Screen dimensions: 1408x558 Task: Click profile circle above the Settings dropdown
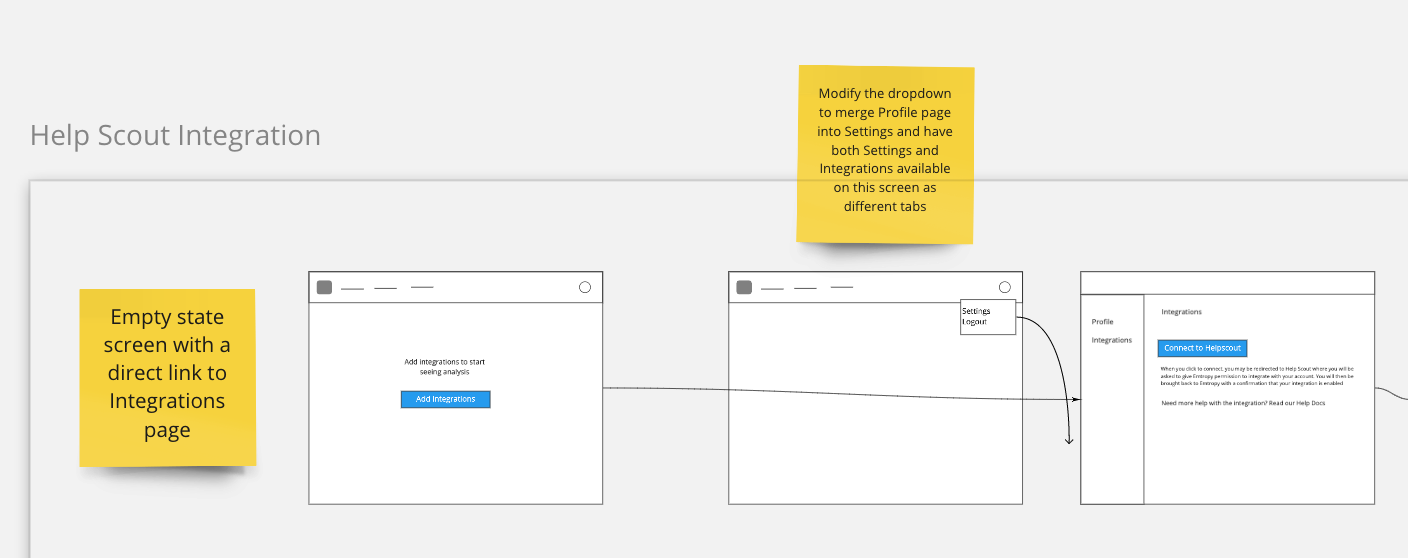coord(1005,287)
